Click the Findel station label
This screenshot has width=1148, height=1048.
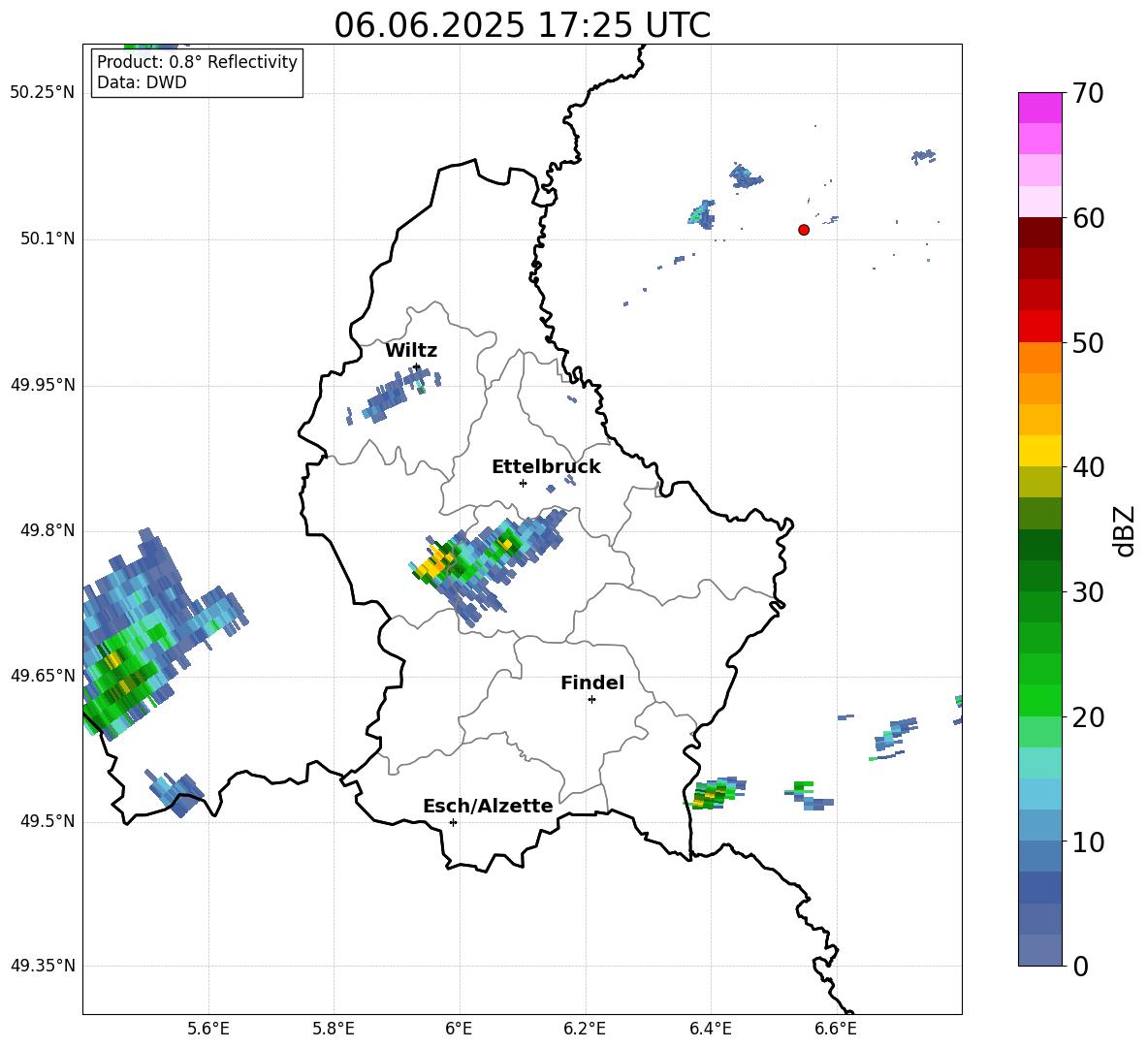point(592,683)
